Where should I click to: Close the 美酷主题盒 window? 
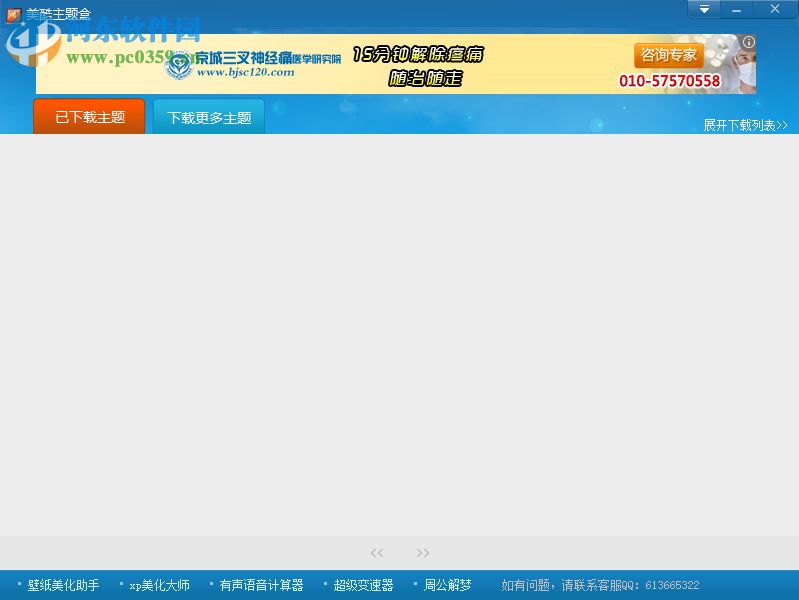[775, 9]
